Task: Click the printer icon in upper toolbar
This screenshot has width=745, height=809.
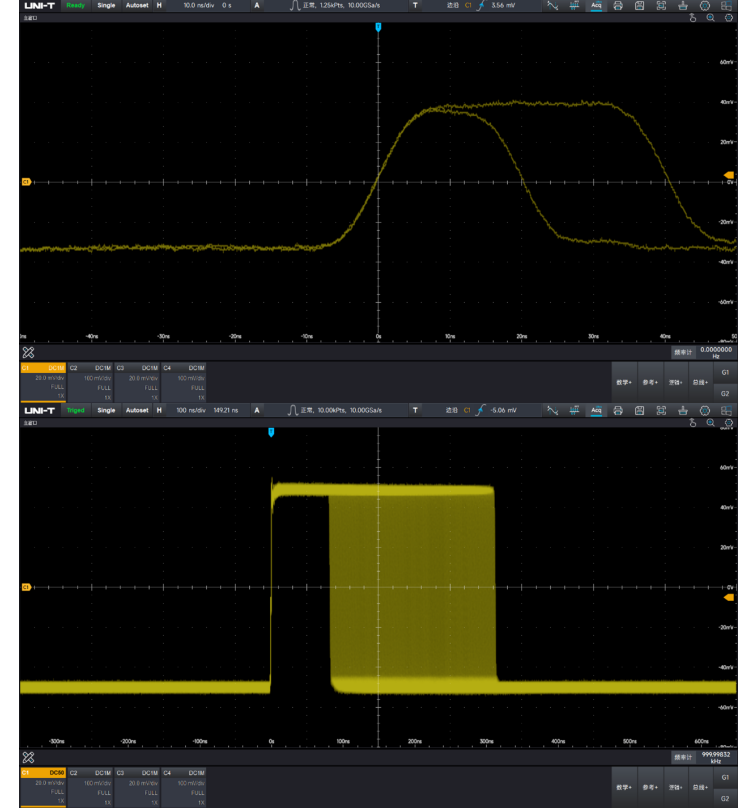Action: pos(617,6)
